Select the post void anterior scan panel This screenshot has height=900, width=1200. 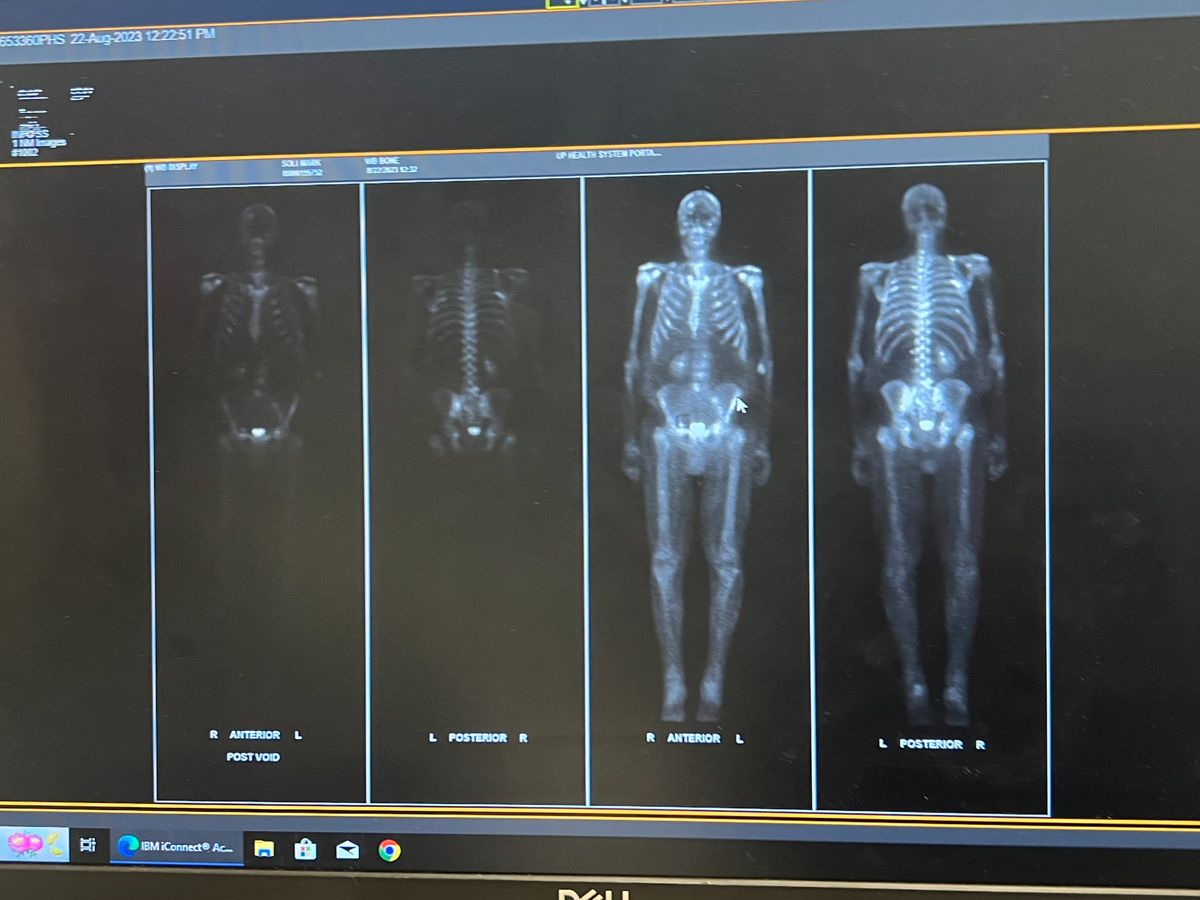tap(258, 480)
